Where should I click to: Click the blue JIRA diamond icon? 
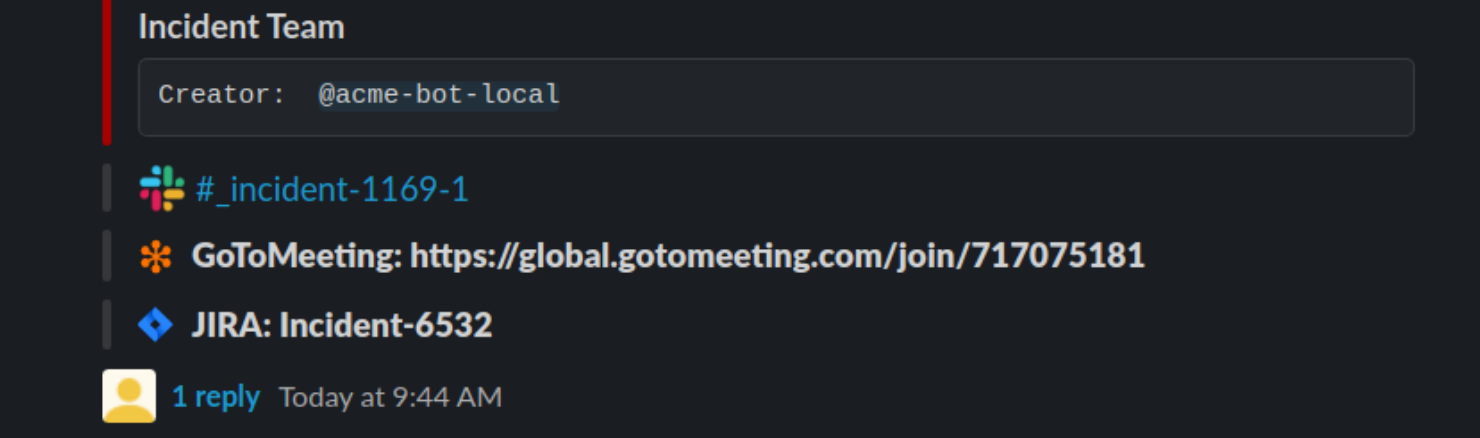155,325
